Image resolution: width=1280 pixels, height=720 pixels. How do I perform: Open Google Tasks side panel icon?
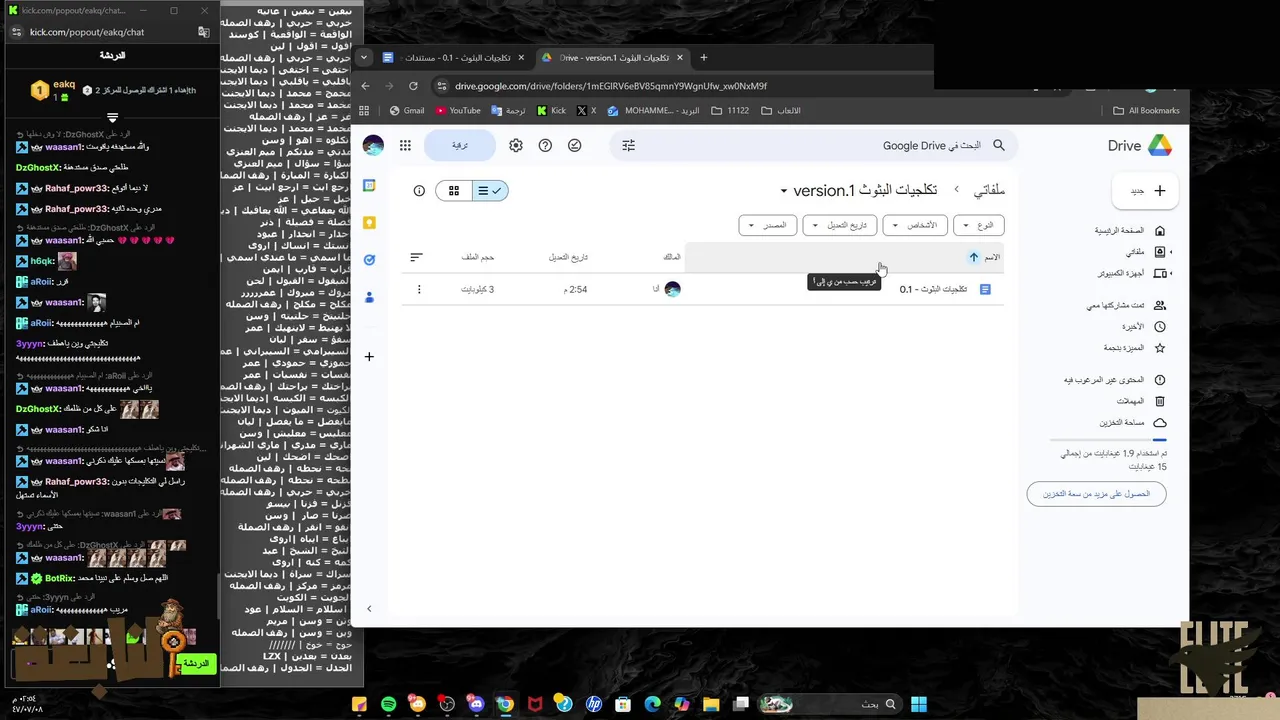369,260
